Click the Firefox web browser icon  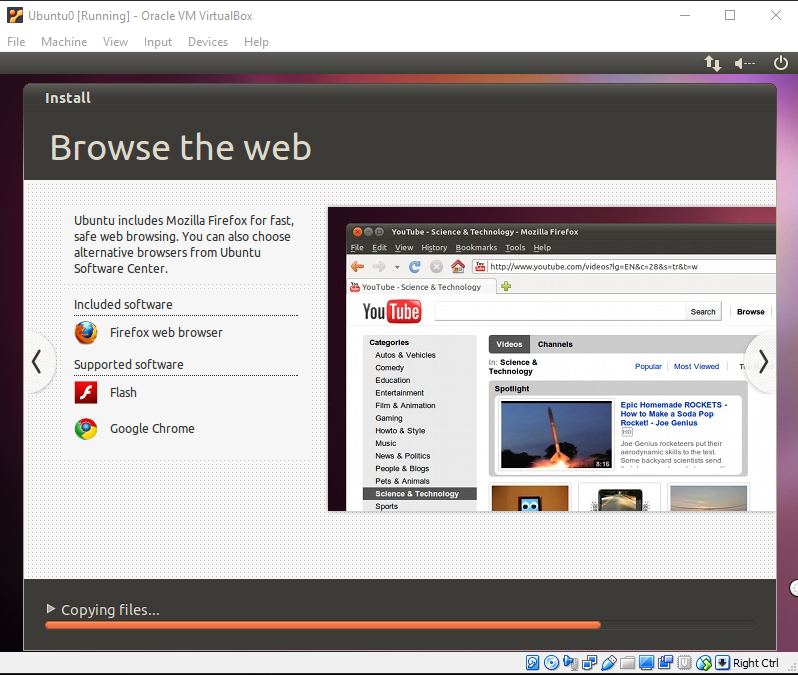click(x=86, y=332)
